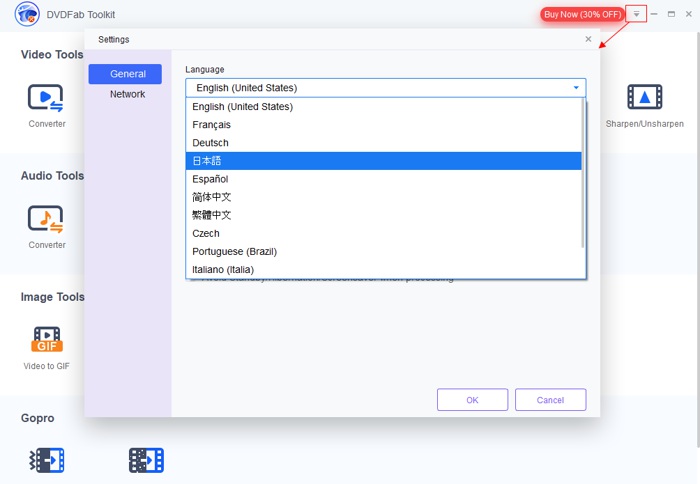Click the second Gopro tool icon

(146, 460)
